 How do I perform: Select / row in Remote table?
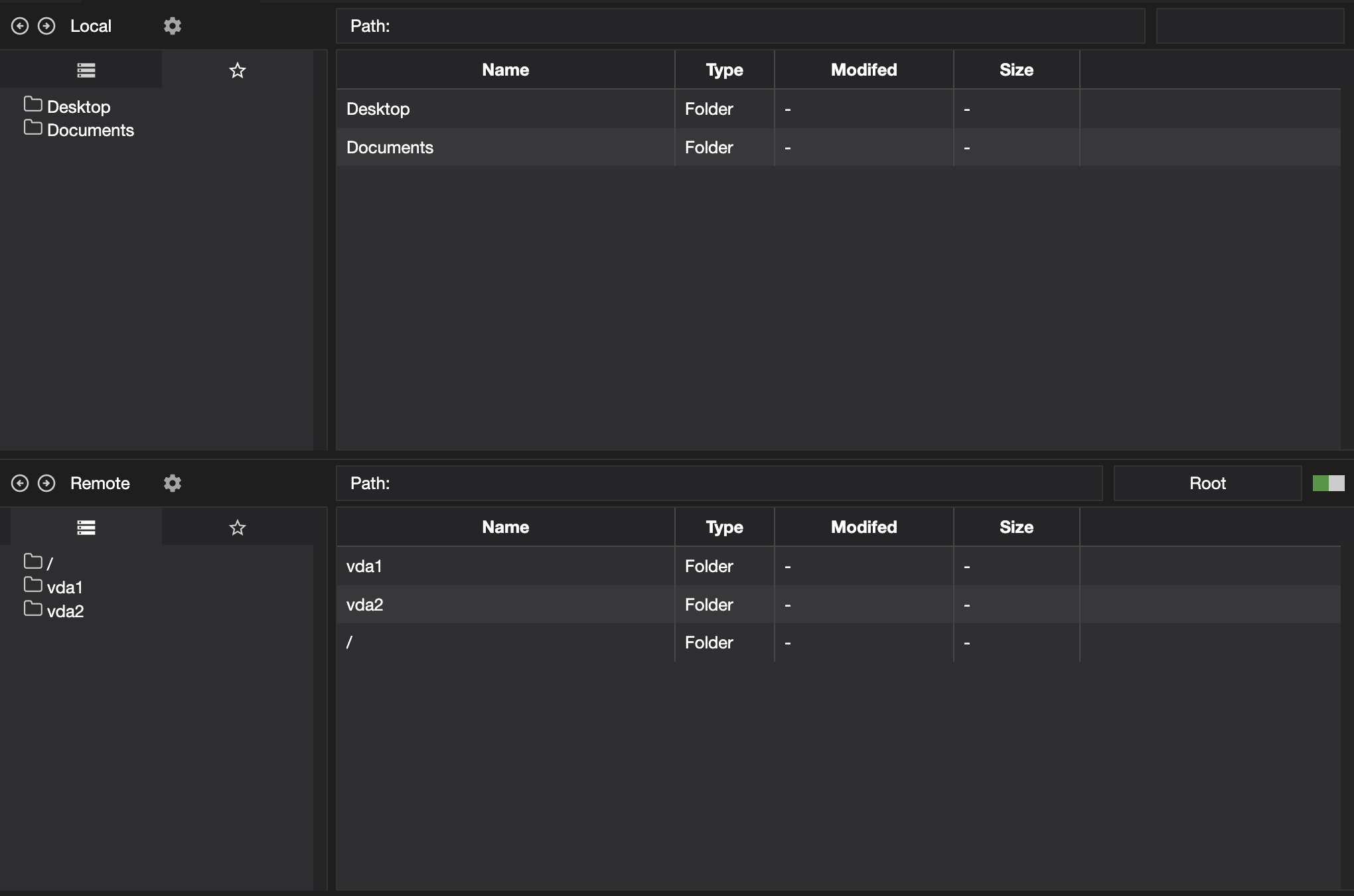pos(838,642)
